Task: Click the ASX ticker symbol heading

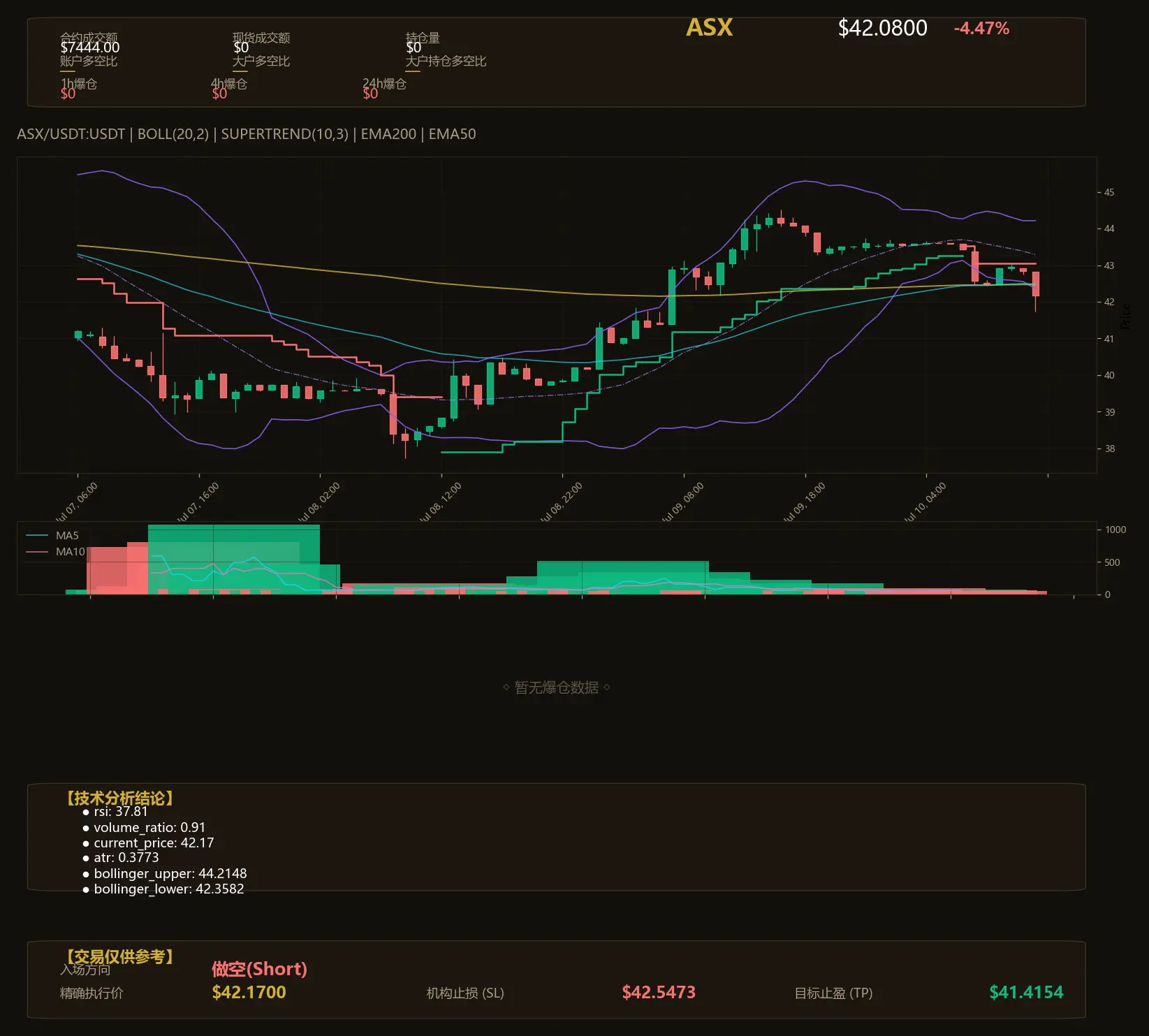Action: (x=709, y=28)
